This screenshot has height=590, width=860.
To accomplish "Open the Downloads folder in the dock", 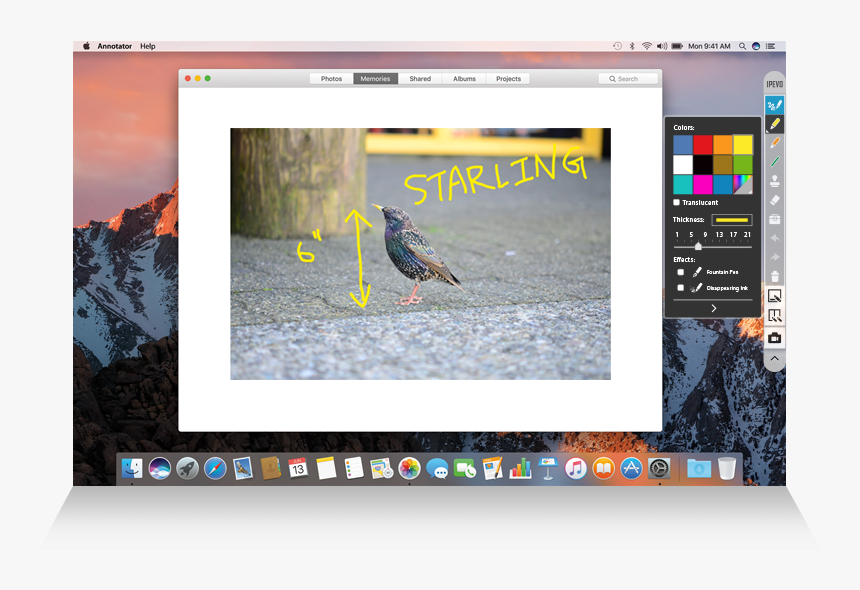I will (699, 469).
